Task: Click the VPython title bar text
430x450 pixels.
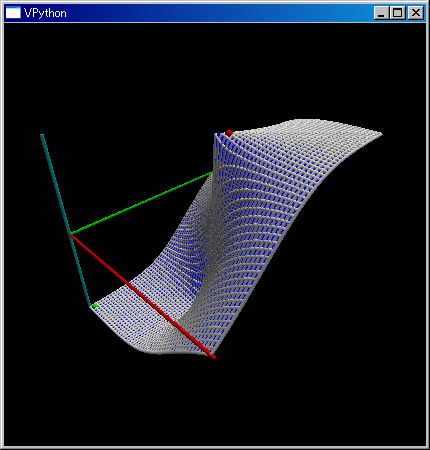Action: tap(45, 13)
